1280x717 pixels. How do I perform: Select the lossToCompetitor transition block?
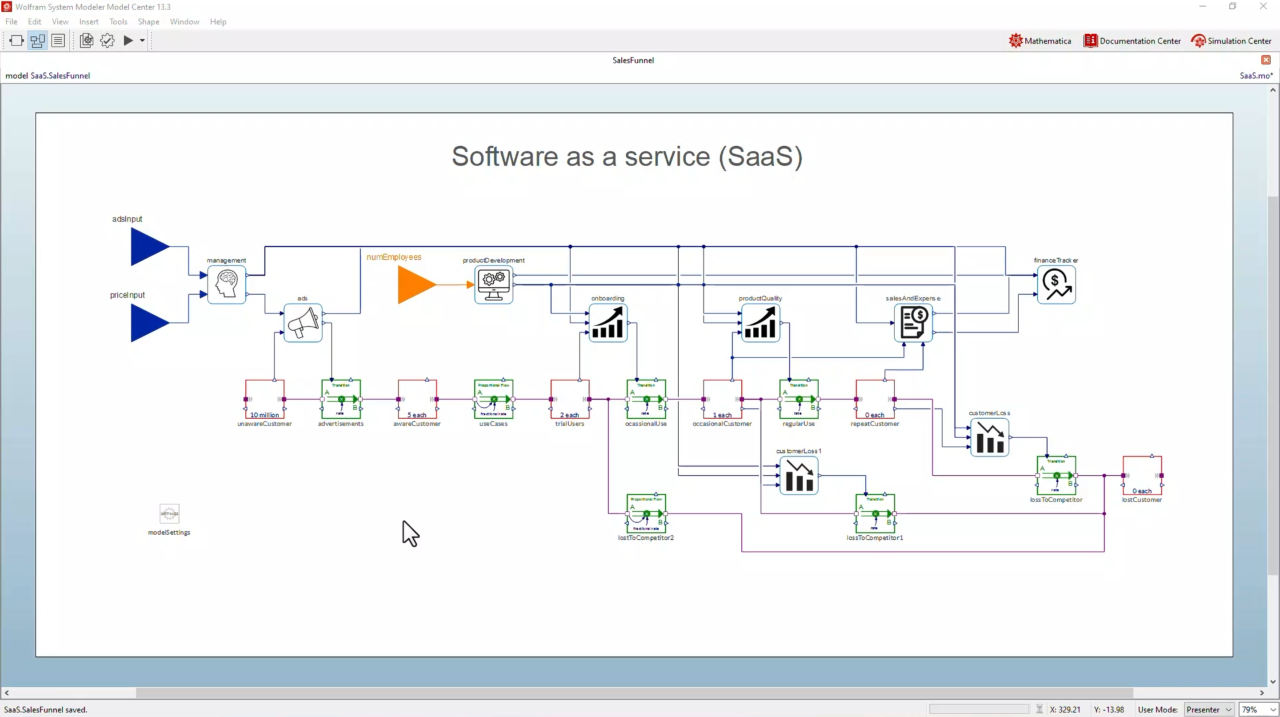[x=1056, y=476]
